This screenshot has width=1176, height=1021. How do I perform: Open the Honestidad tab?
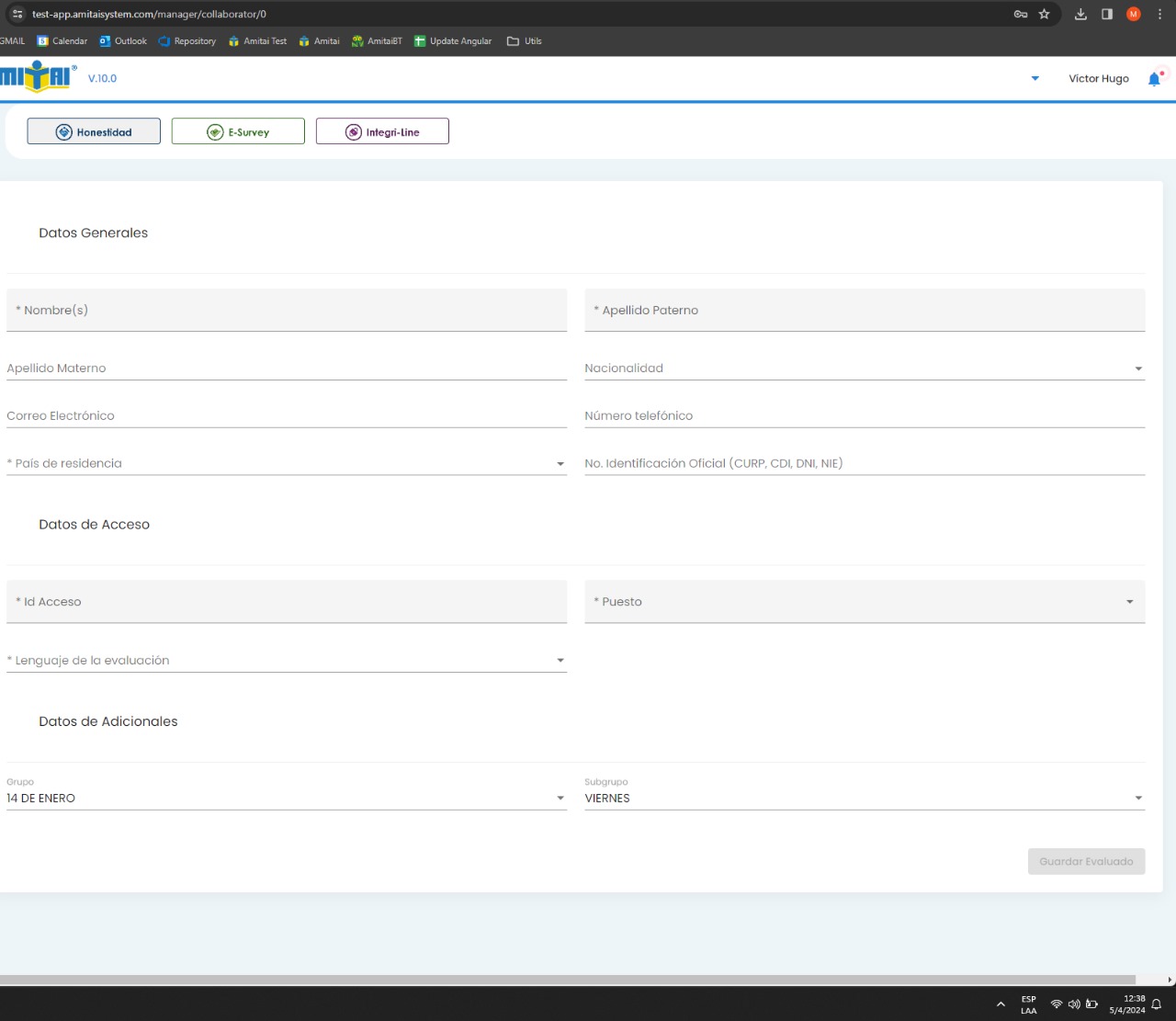94,131
